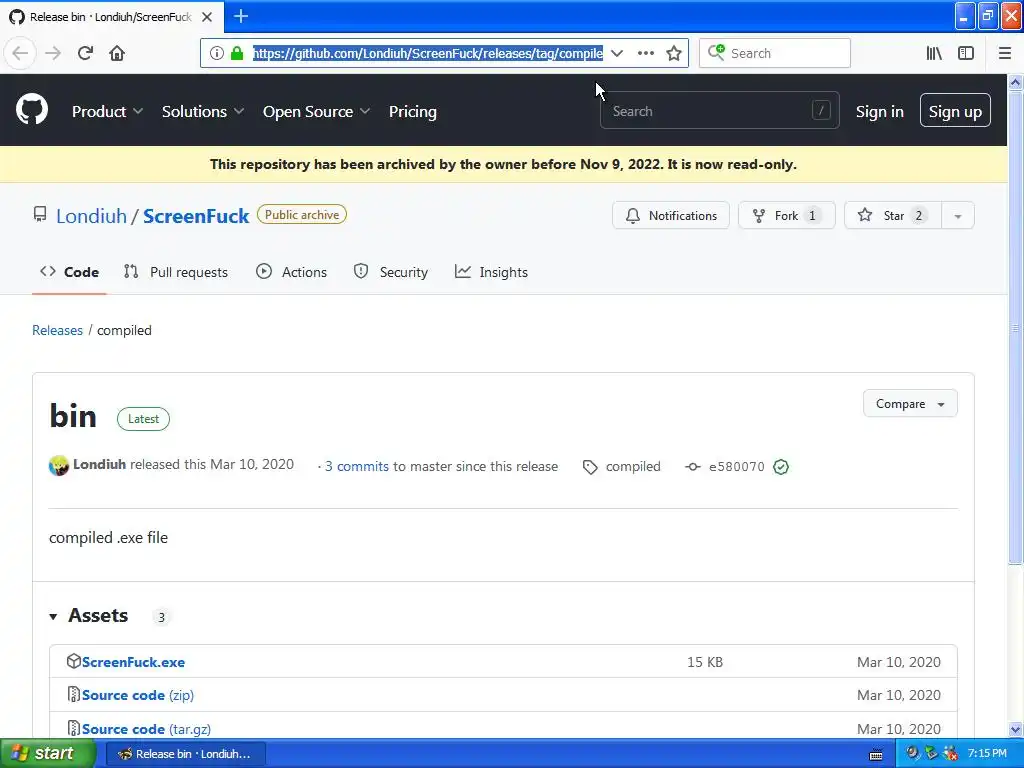
Task: Open the browser home icon
Action: 117,53
